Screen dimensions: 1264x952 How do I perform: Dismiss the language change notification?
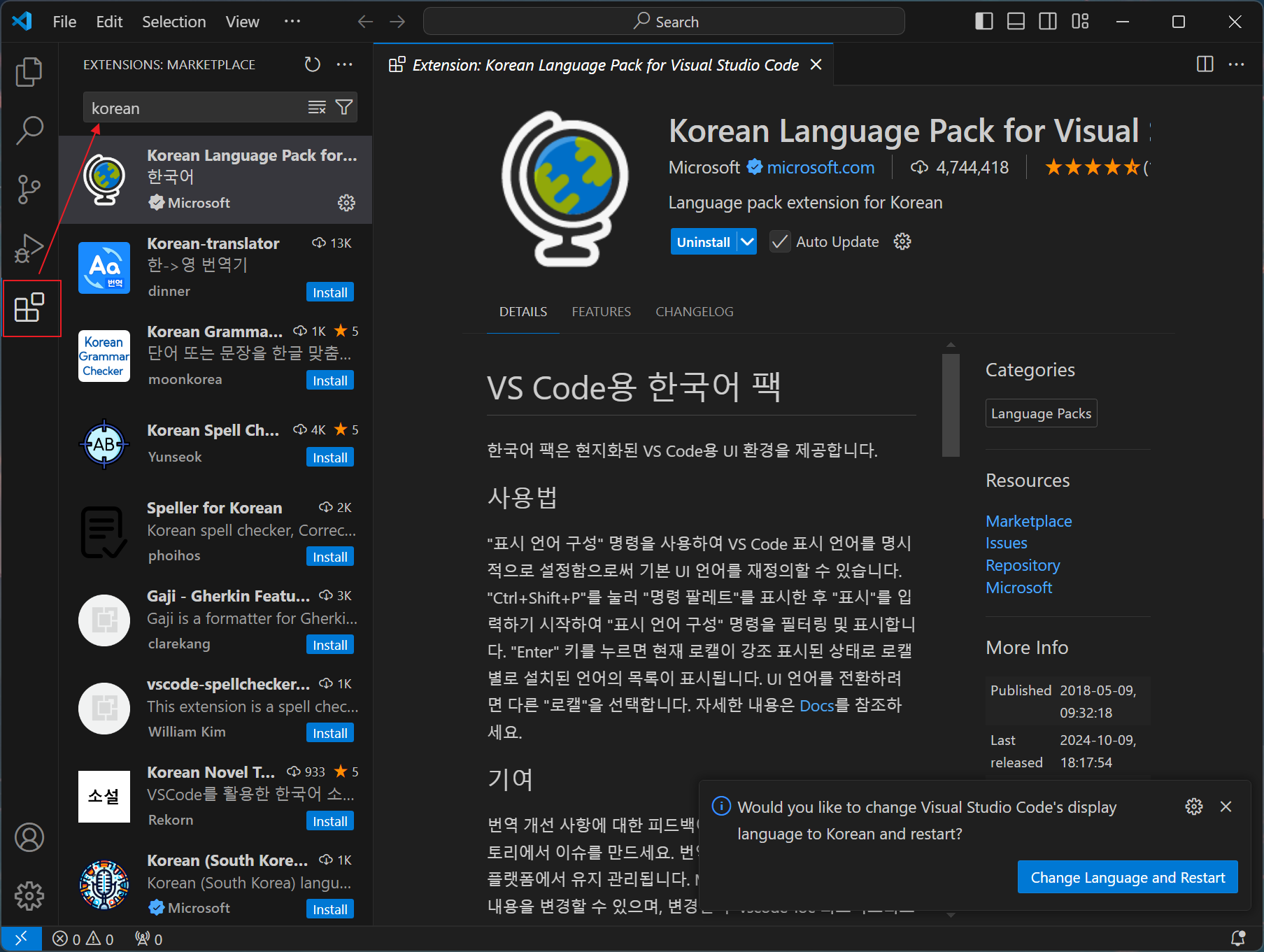tap(1226, 807)
